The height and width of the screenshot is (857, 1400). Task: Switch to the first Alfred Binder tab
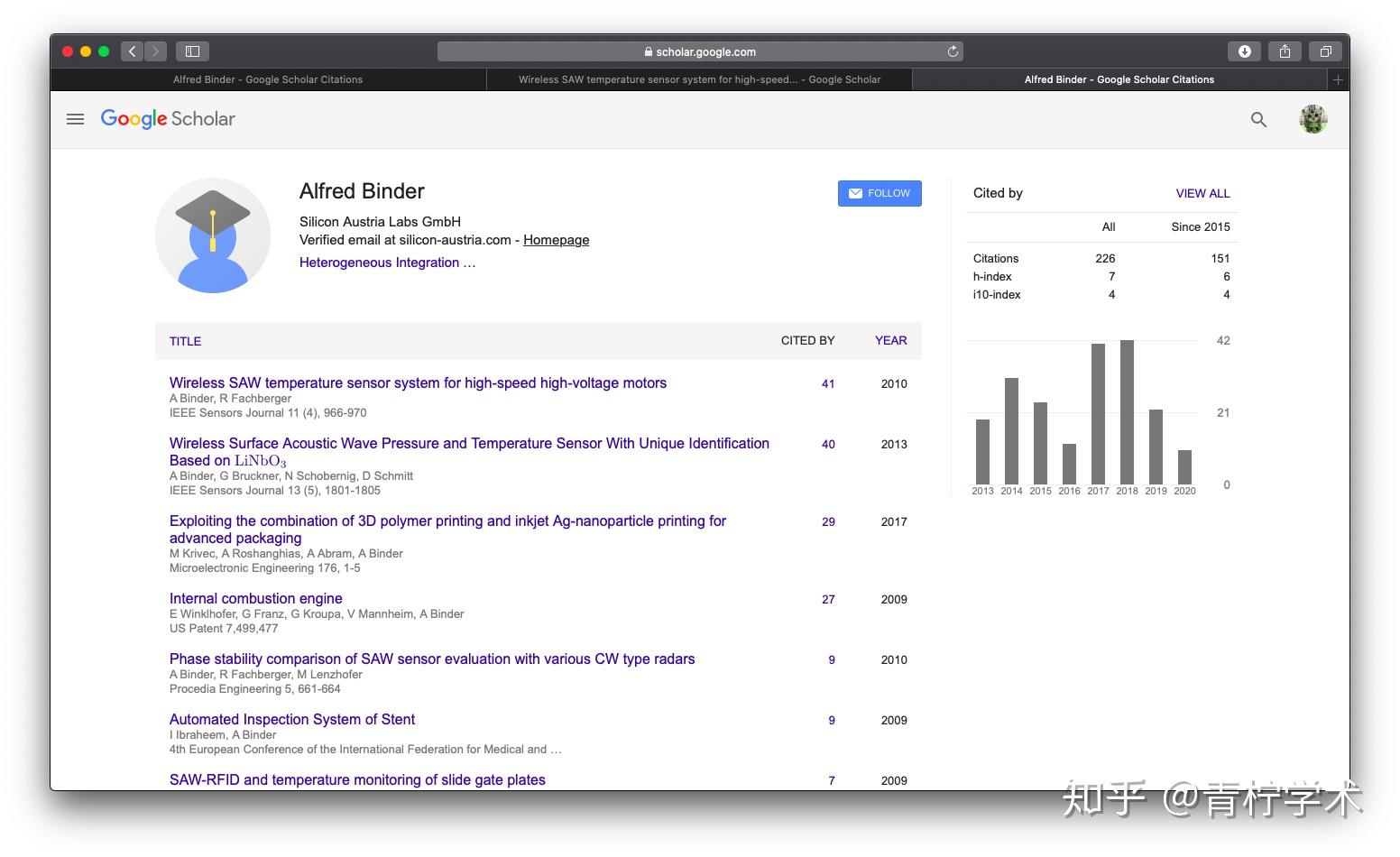tap(268, 79)
